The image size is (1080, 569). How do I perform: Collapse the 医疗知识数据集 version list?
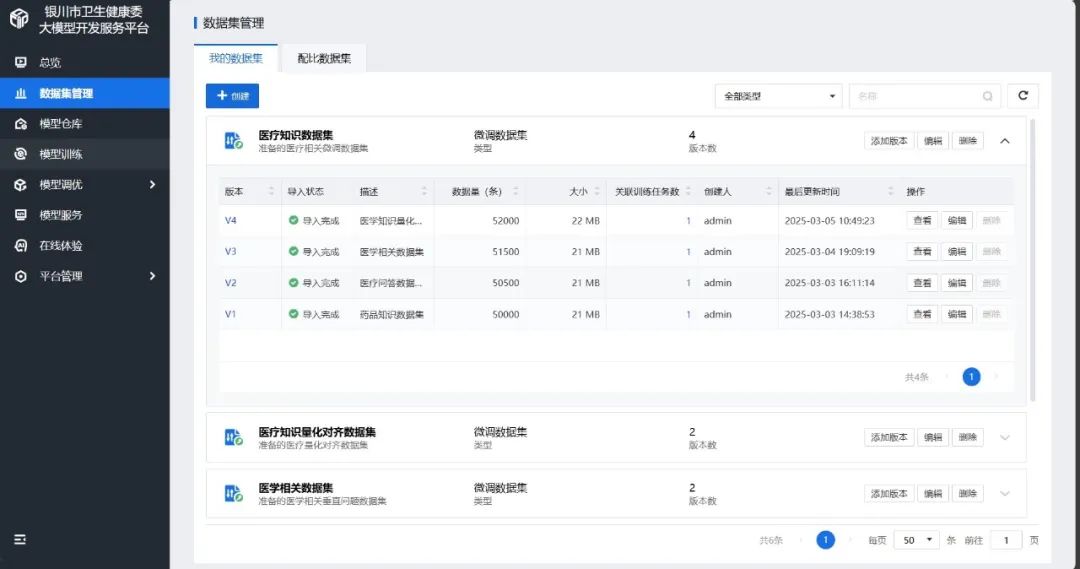1005,141
